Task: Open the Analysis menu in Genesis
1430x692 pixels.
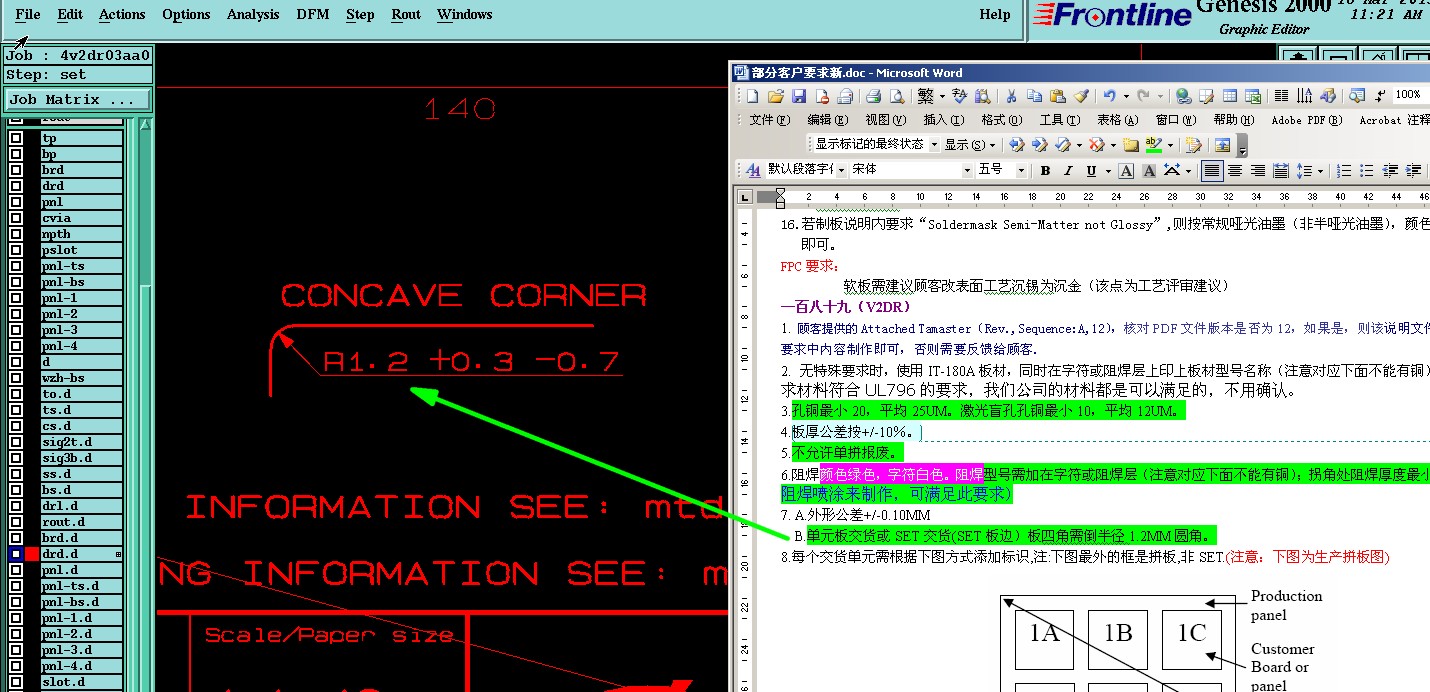Action: click(x=253, y=14)
